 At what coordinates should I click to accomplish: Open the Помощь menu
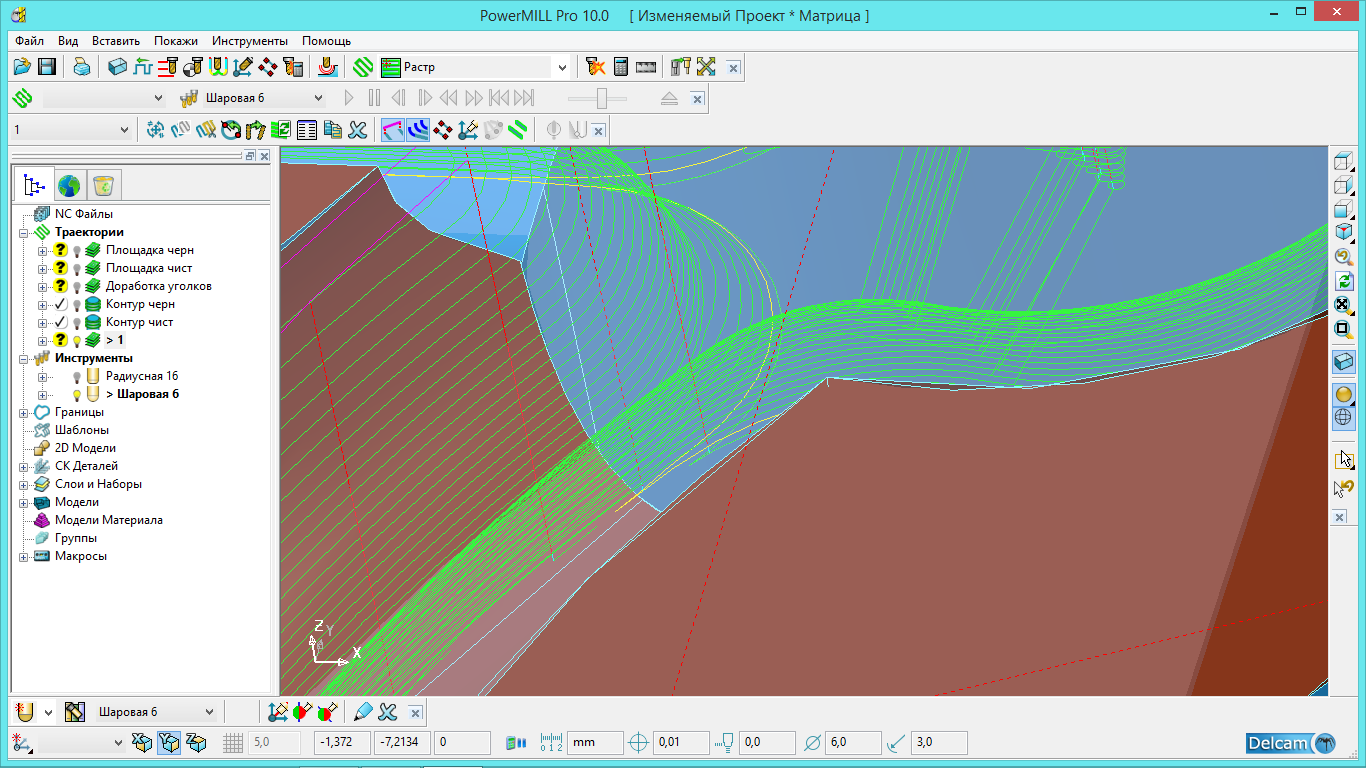[x=326, y=41]
